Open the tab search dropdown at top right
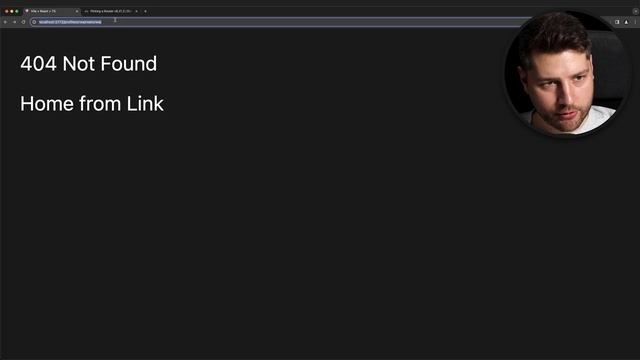 (x=635, y=11)
